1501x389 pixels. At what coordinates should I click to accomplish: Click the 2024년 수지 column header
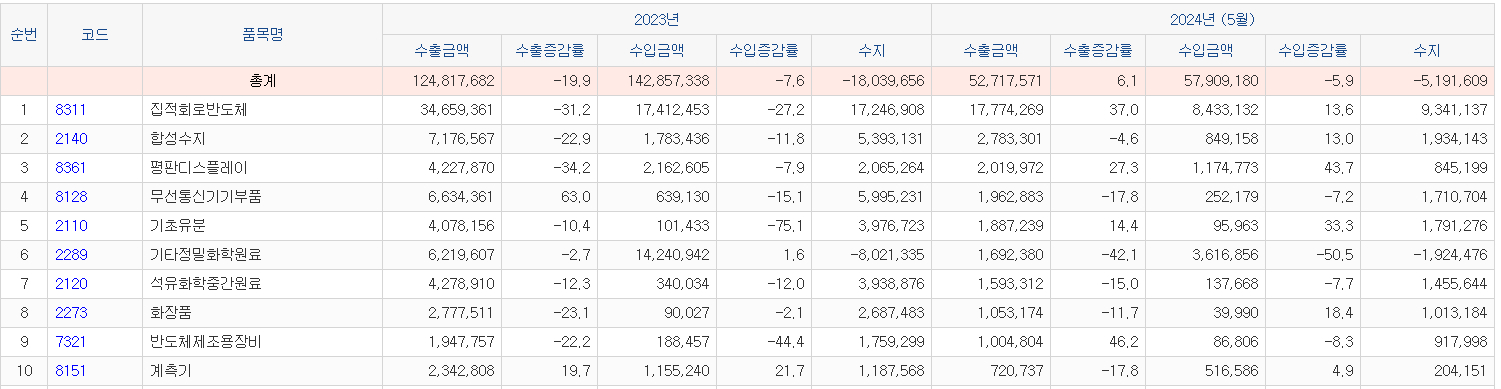1427,50
